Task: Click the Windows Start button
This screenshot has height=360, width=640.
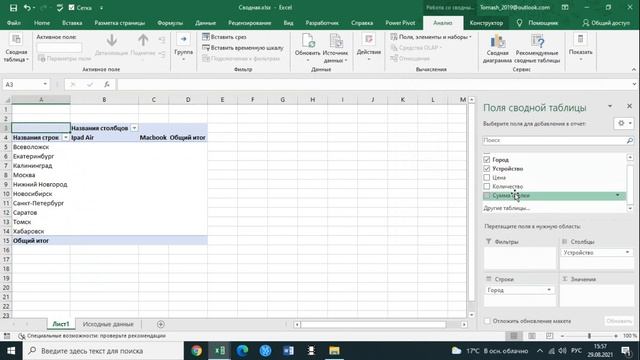Action: [x=11, y=351]
